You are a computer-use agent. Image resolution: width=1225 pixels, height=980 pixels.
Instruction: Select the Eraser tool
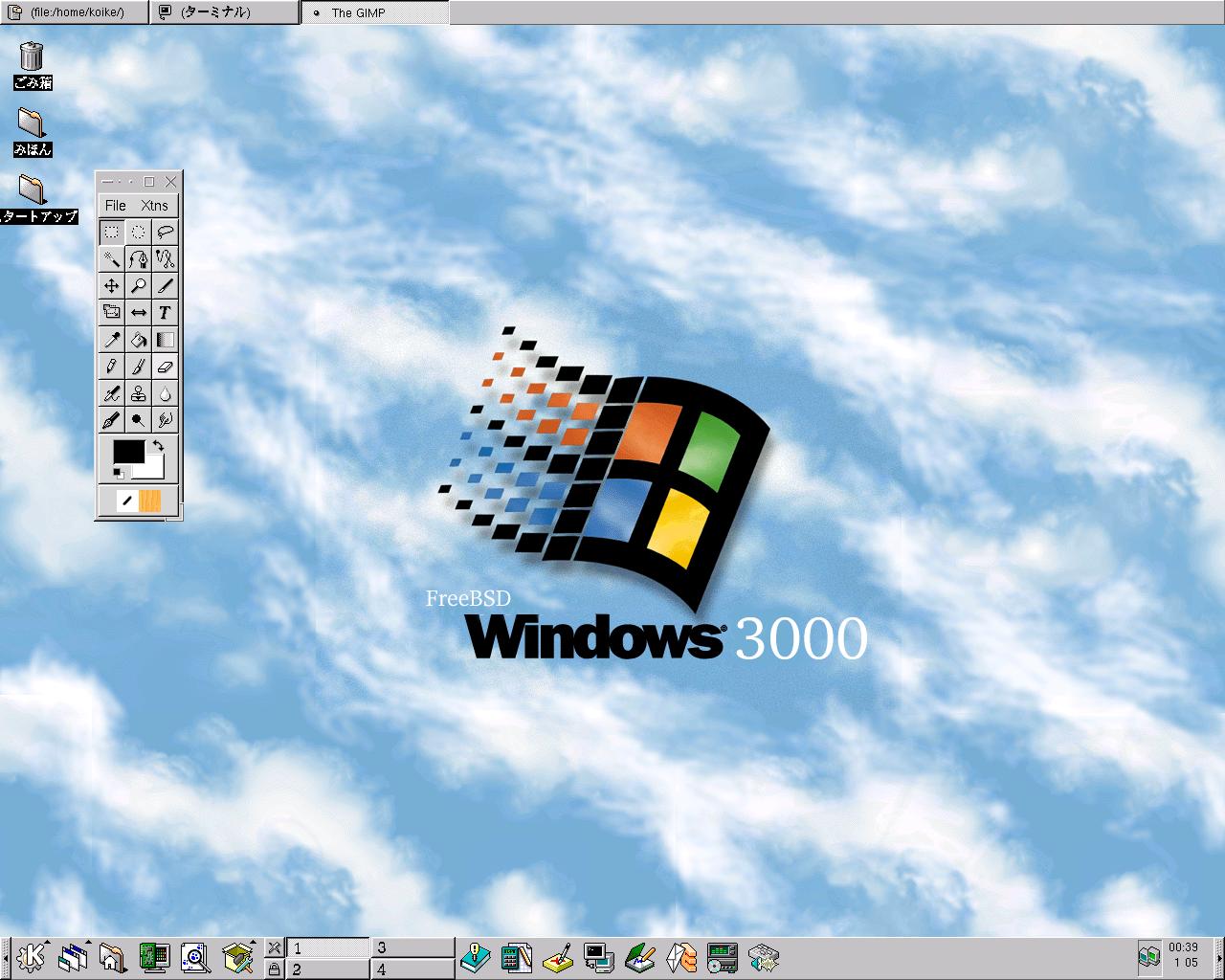point(166,366)
